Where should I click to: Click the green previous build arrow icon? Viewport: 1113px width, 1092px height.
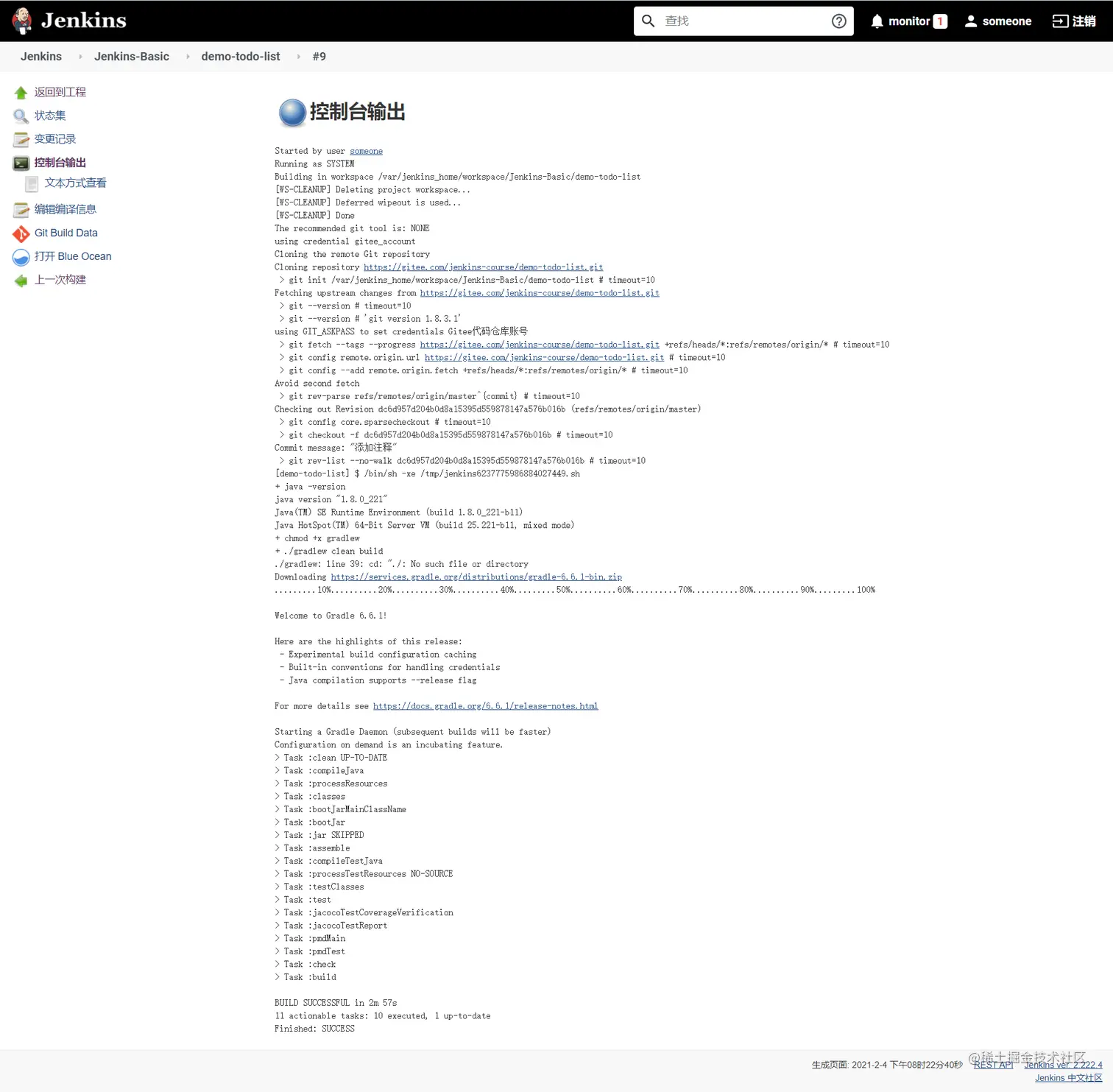[x=21, y=281]
